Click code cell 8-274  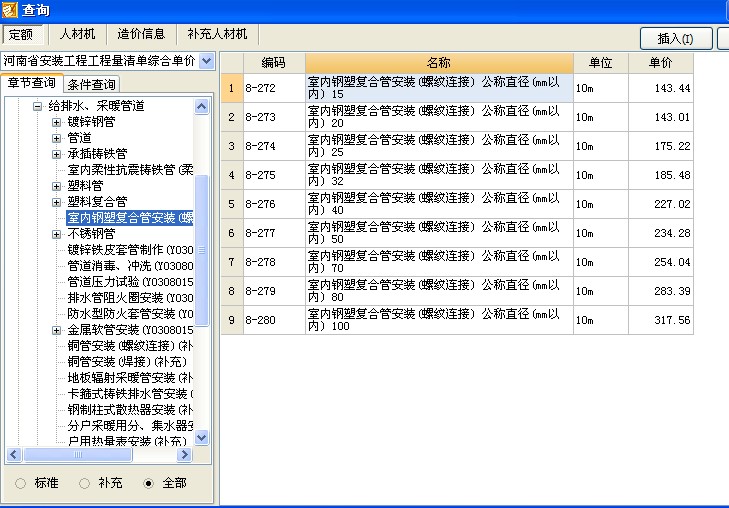(274, 146)
